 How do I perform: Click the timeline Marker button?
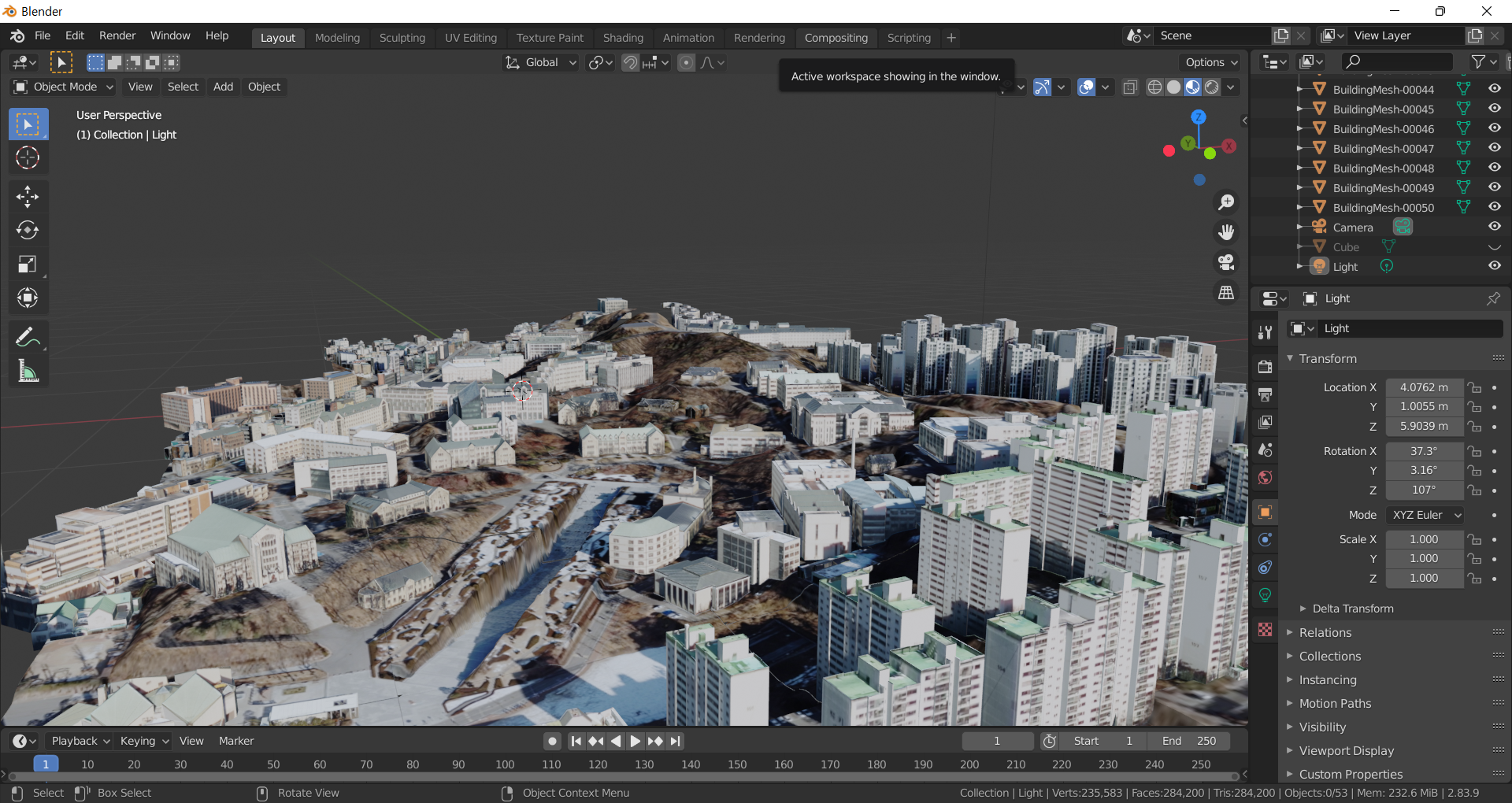(236, 741)
